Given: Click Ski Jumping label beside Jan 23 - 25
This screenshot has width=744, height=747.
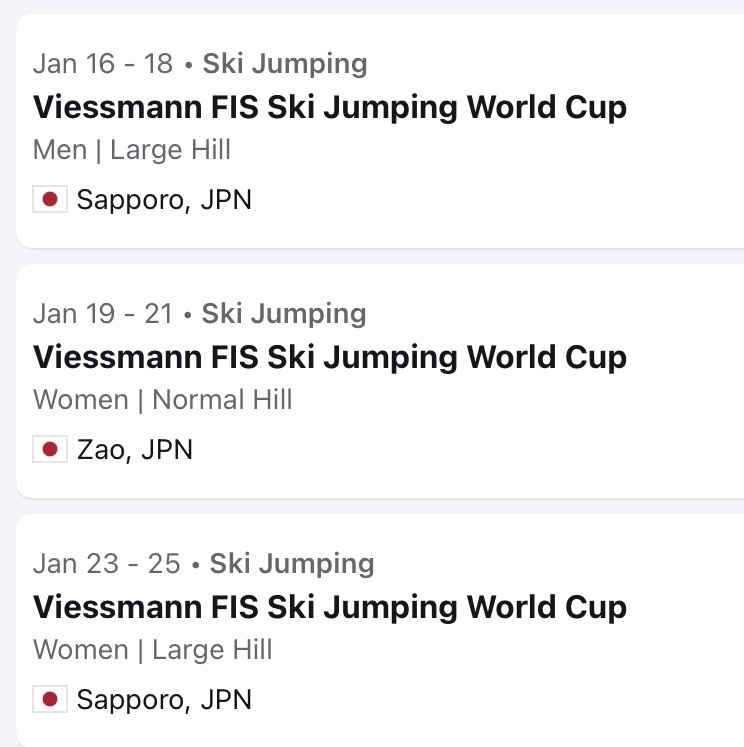Looking at the screenshot, I should pyautogui.click(x=292, y=564).
